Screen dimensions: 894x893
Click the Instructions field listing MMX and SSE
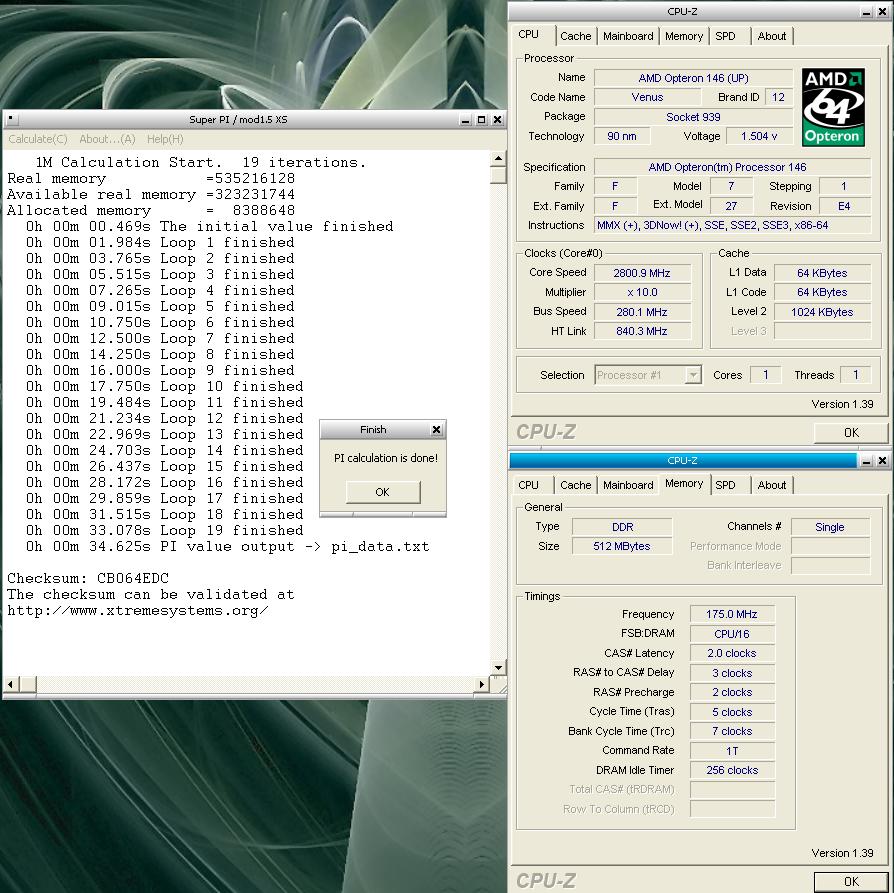coord(733,225)
